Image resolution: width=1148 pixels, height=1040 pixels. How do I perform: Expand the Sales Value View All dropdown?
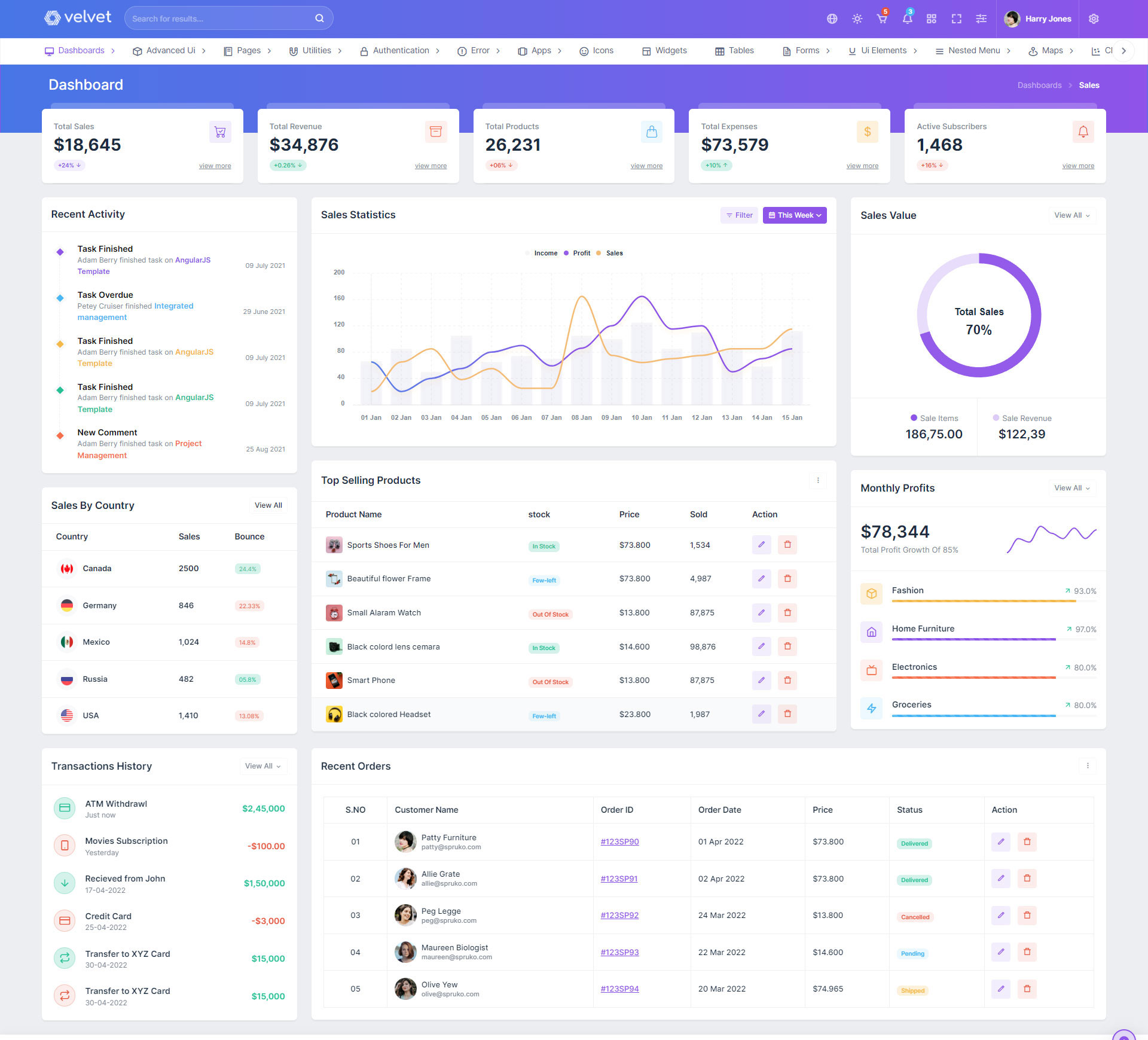1071,215
